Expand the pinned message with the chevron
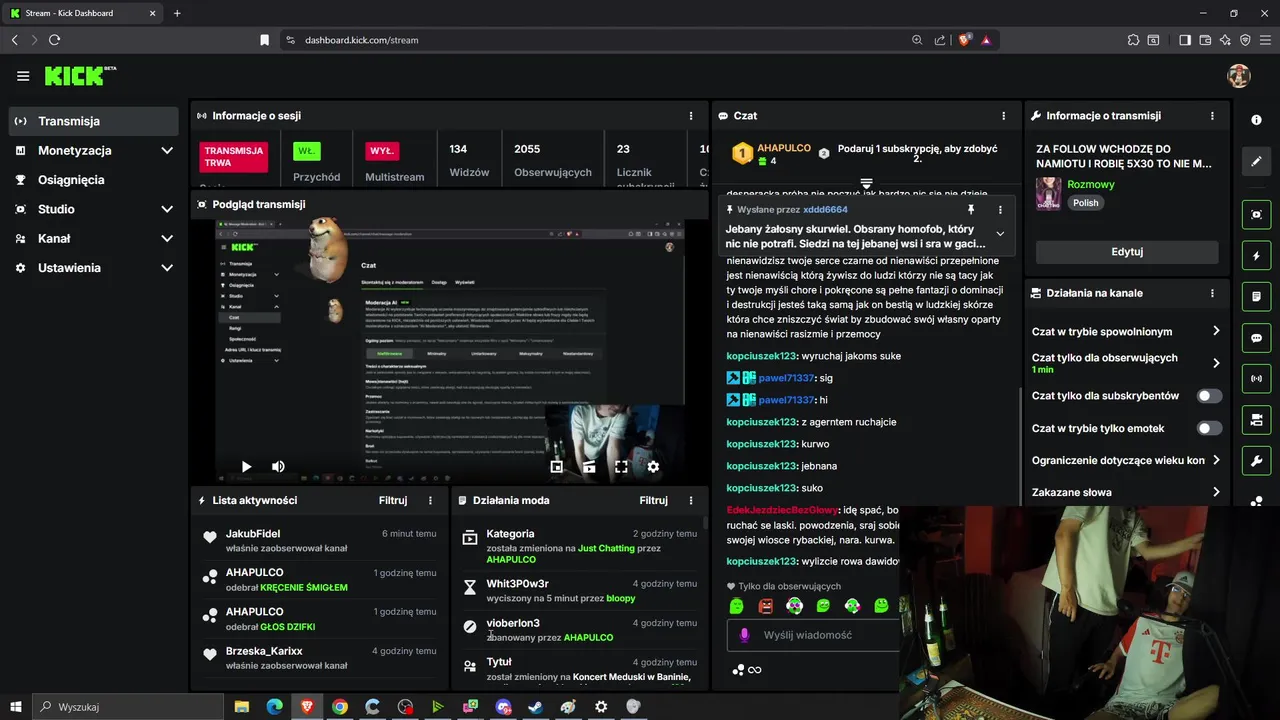Screen dimensions: 1280x720 pyautogui.click(x=1000, y=233)
